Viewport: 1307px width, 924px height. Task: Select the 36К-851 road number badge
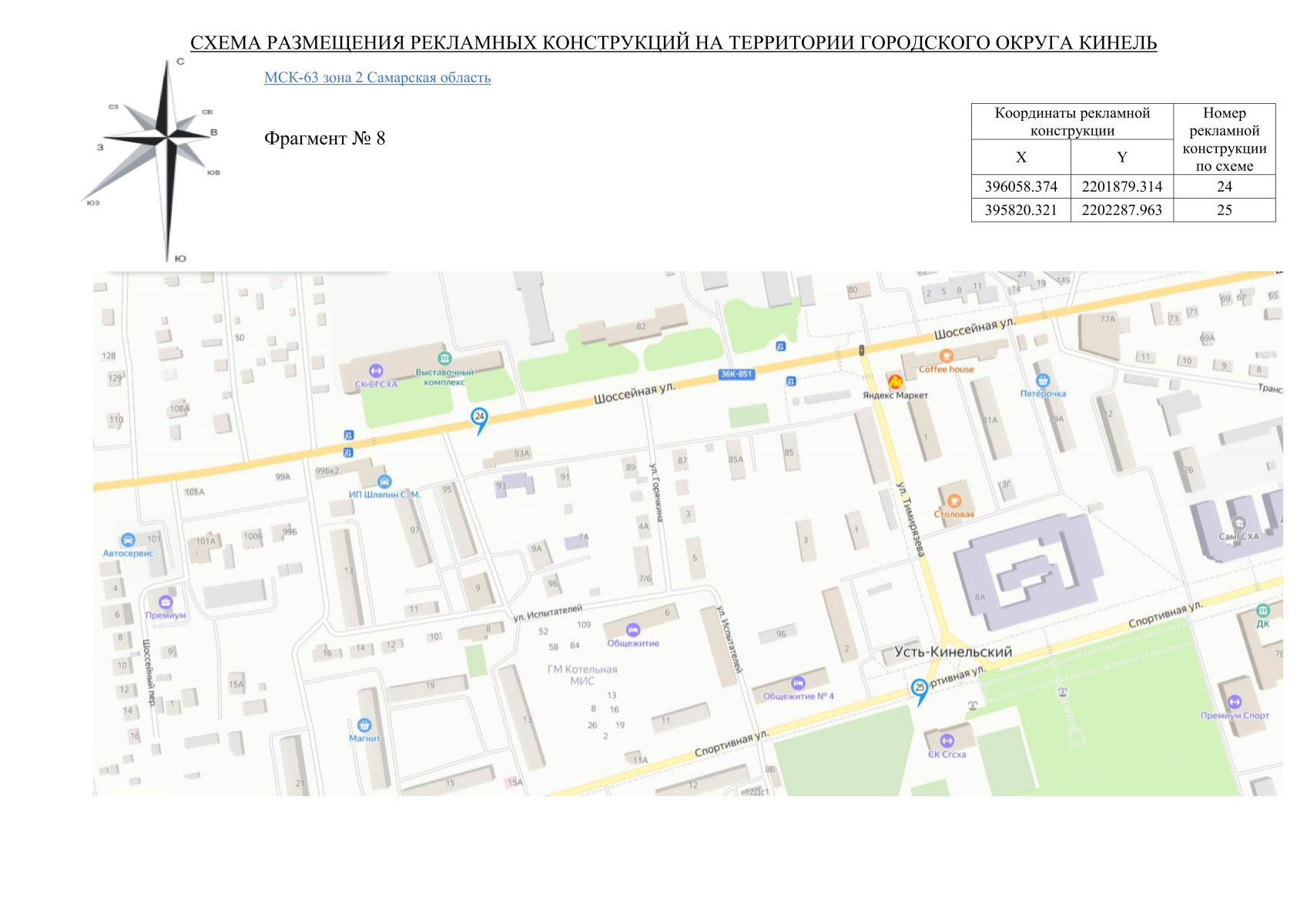(x=736, y=374)
